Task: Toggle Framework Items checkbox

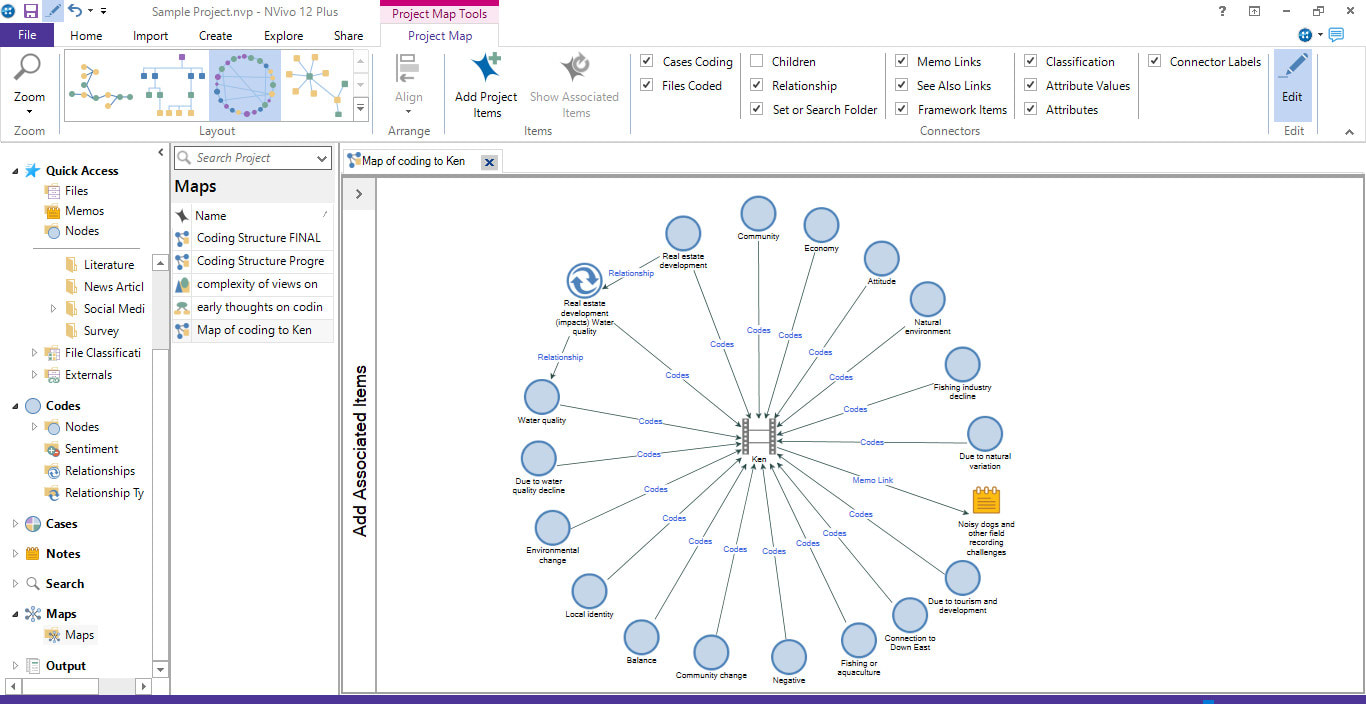Action: [902, 110]
